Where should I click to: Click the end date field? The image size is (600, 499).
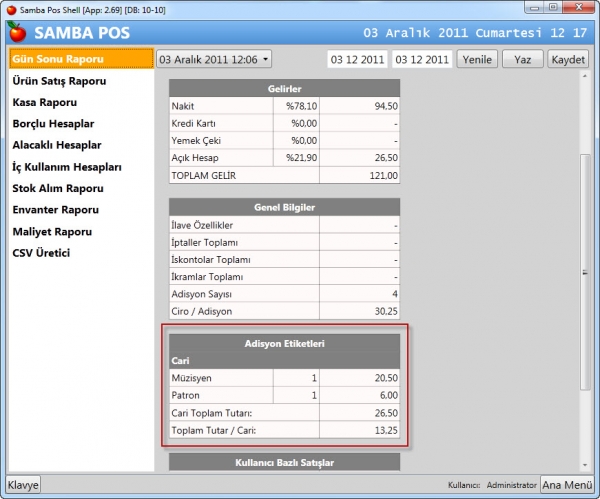422,59
